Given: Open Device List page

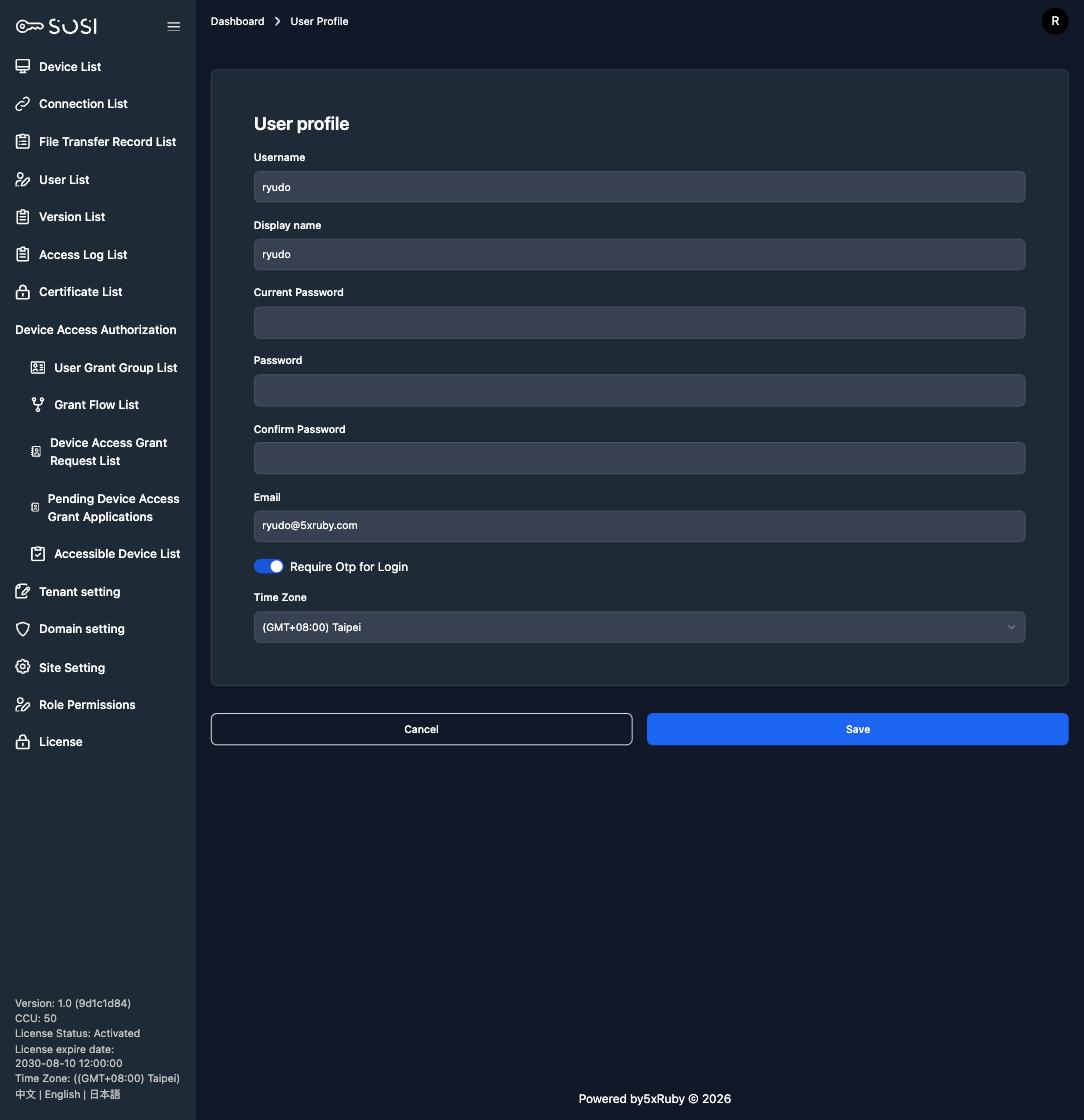Looking at the screenshot, I should point(70,66).
